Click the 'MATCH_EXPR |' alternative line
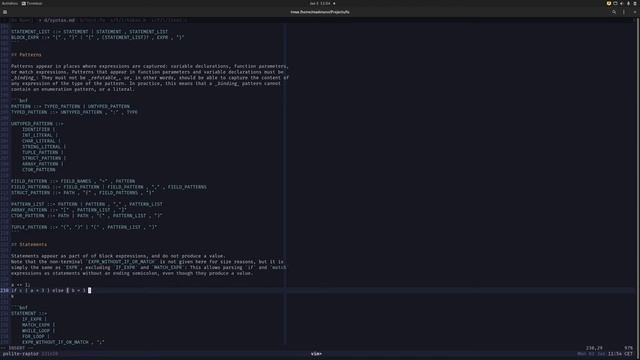This screenshot has width=640, height=360. 38,325
